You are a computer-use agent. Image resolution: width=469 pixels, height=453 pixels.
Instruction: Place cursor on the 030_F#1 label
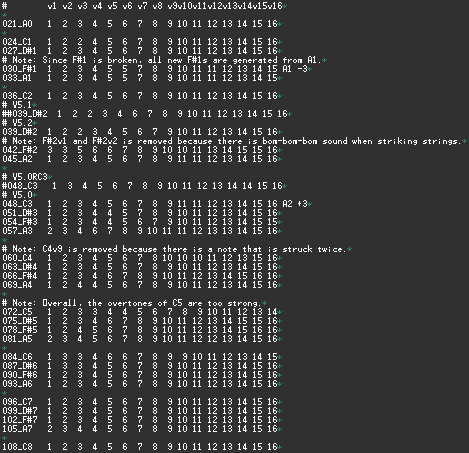click(x=20, y=69)
